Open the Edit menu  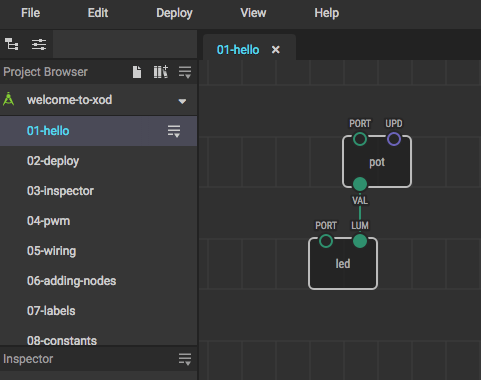point(98,13)
